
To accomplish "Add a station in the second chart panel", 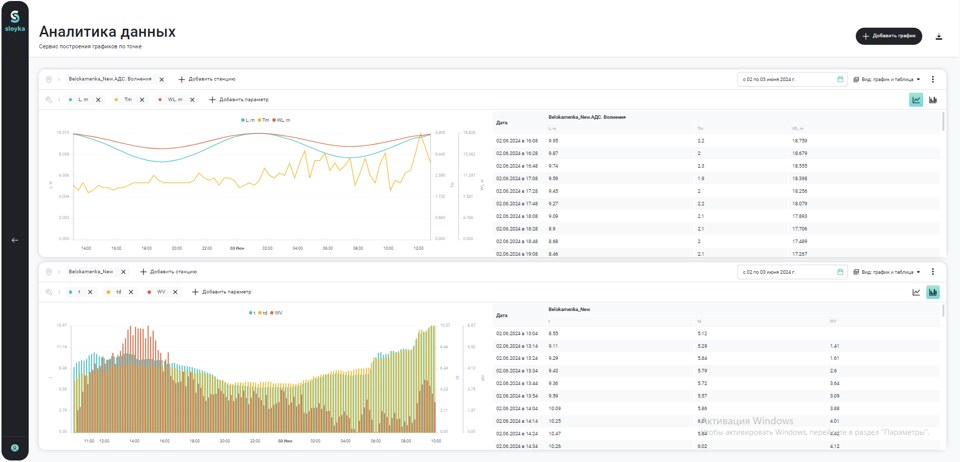I will tap(168, 272).
